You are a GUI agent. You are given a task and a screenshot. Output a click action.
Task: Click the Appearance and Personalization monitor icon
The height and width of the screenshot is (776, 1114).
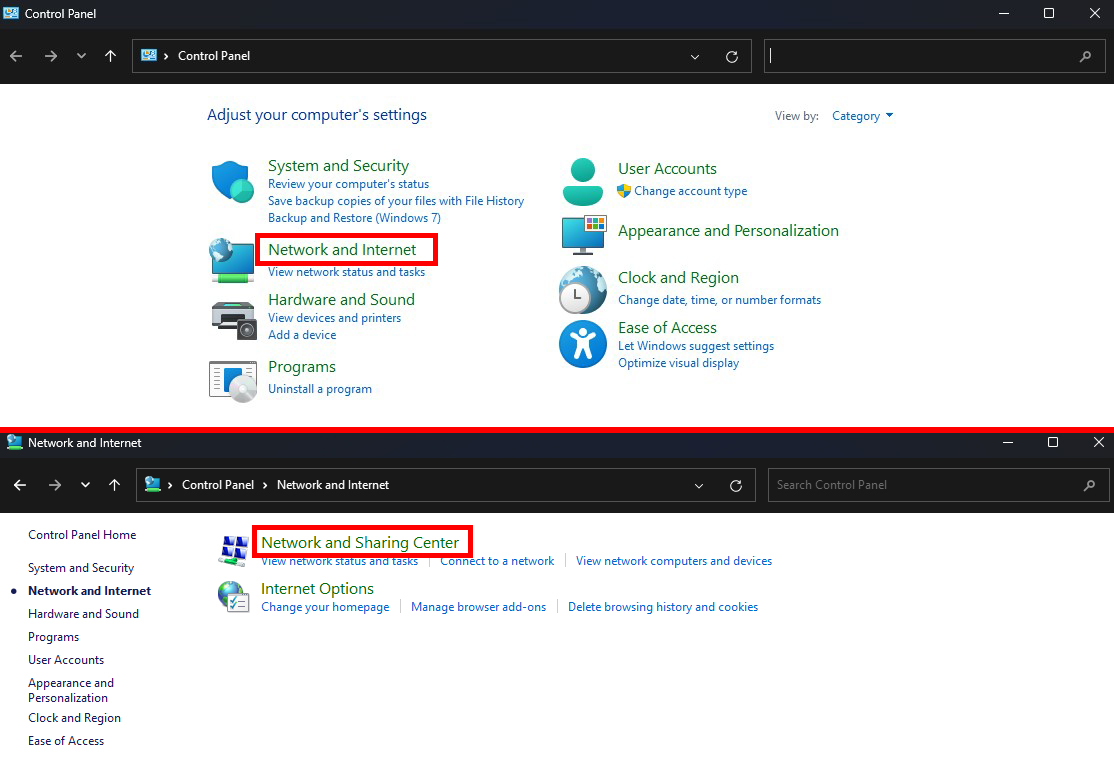(x=583, y=233)
